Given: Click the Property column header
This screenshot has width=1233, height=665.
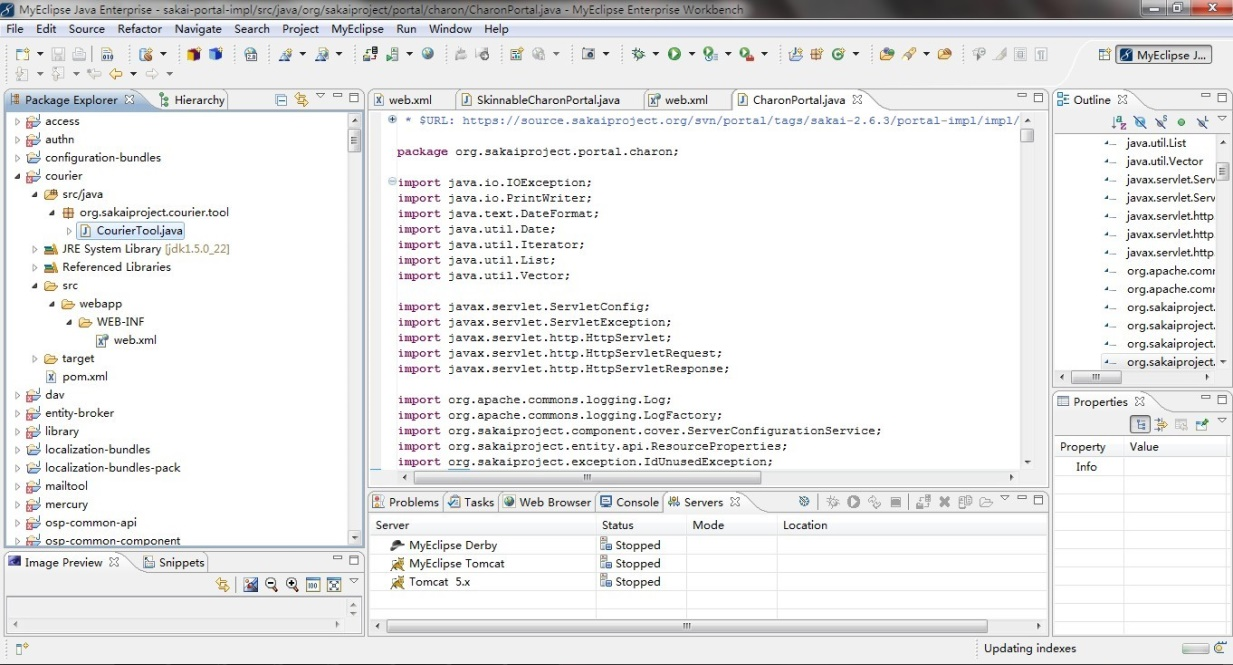Looking at the screenshot, I should pyautogui.click(x=1088, y=447).
